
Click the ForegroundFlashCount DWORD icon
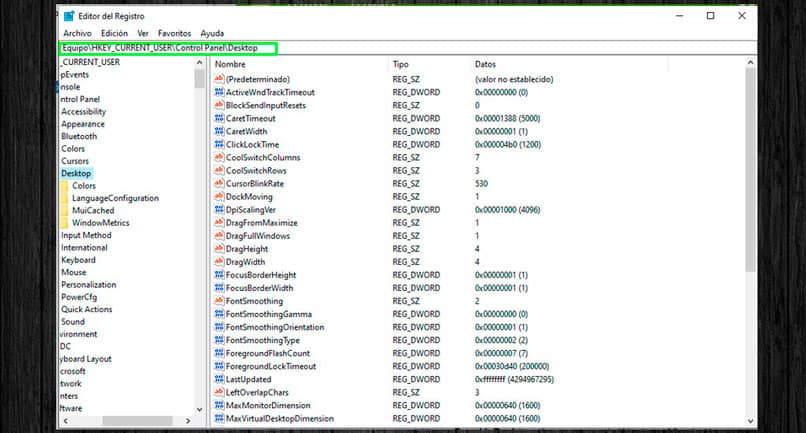click(x=219, y=353)
